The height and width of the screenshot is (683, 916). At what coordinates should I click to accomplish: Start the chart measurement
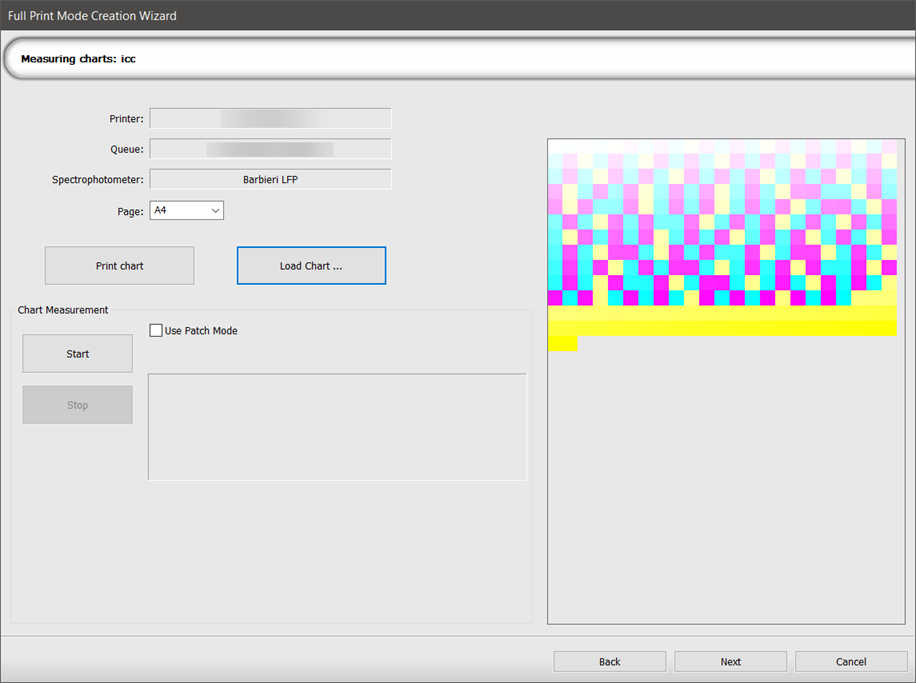(x=77, y=353)
